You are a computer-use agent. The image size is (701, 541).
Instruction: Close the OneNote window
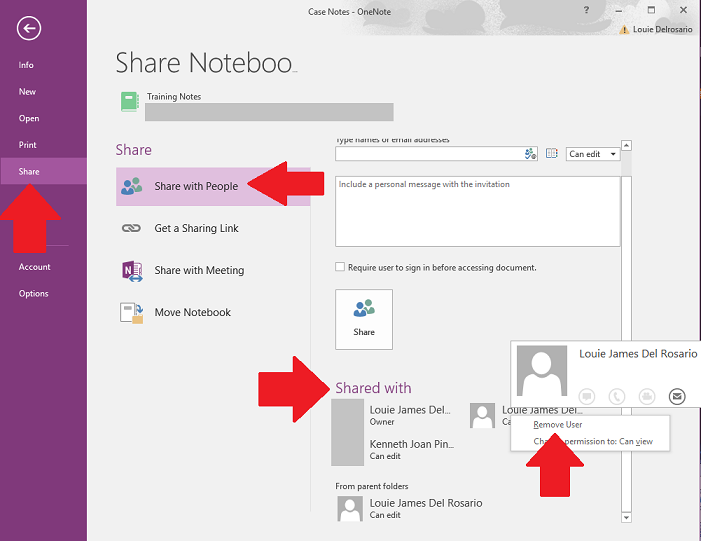[683, 10]
